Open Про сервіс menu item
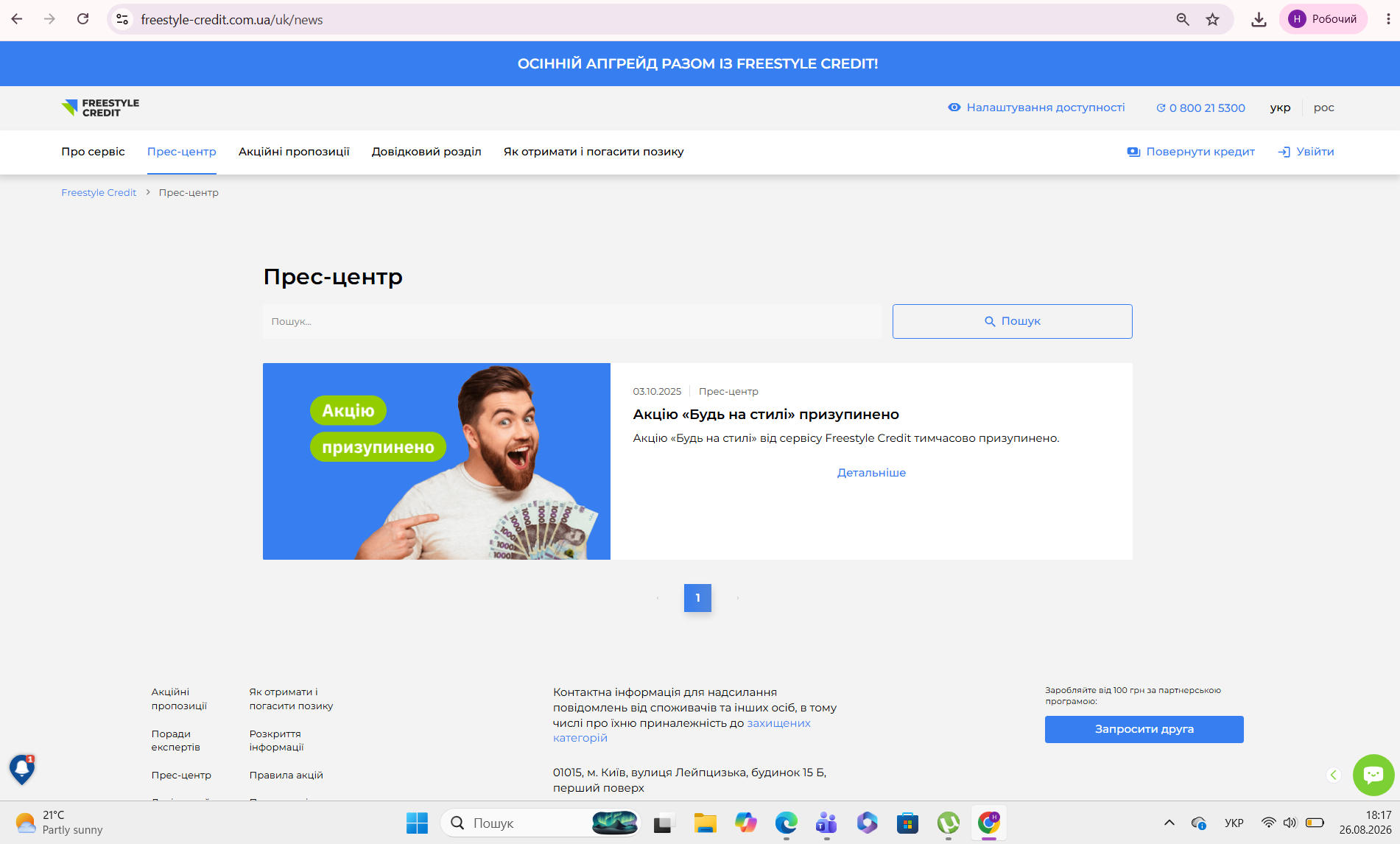The width and height of the screenshot is (1400, 844). pyautogui.click(x=93, y=152)
